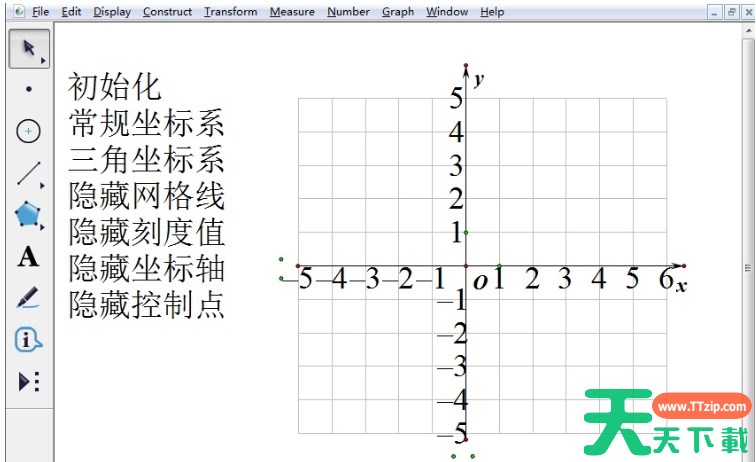The image size is (756, 462).
Task: Pick the Marker pen tool
Action: click(28, 298)
